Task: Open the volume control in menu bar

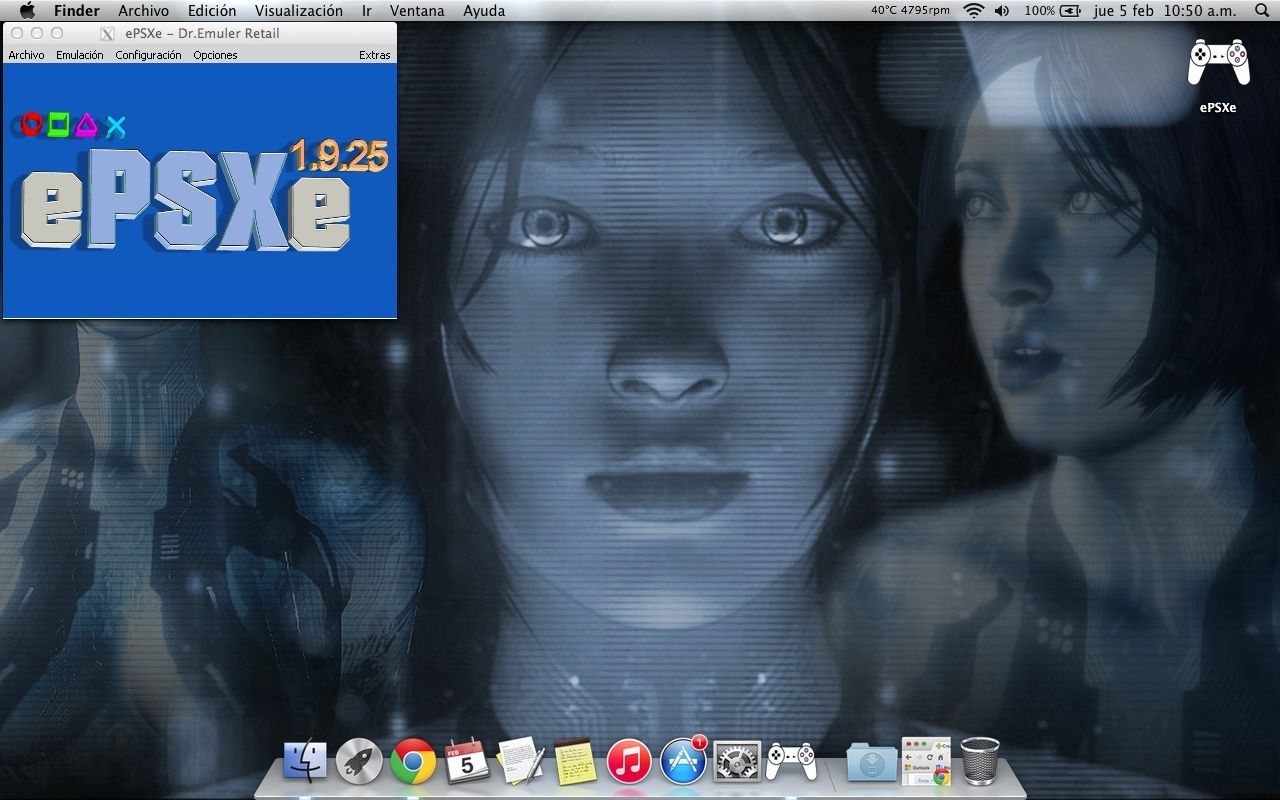Action: [1002, 11]
